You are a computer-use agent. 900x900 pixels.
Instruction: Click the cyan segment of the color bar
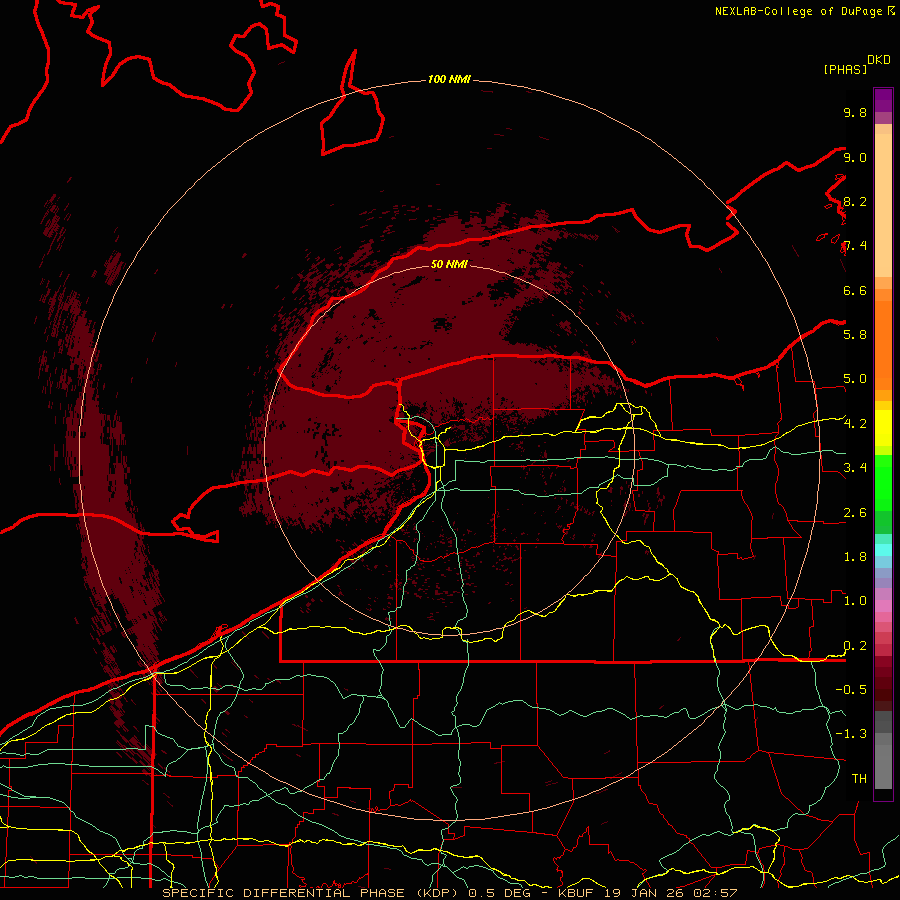883,550
